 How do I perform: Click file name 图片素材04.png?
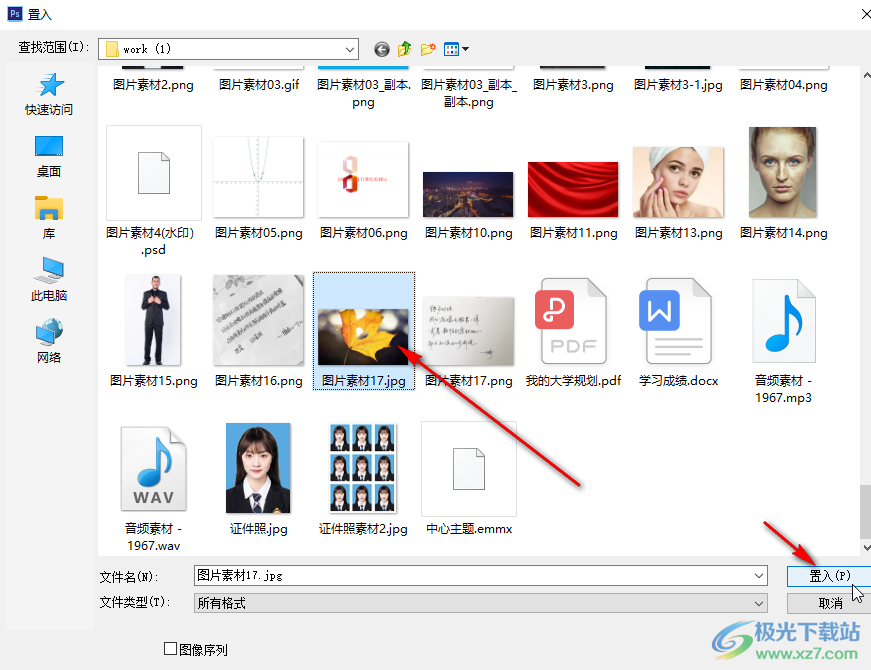pos(783,85)
